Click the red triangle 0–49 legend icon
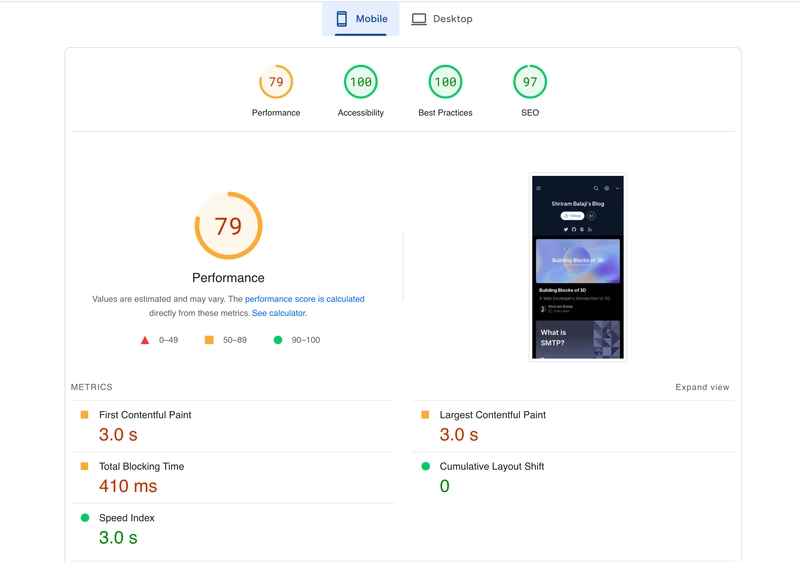The height and width of the screenshot is (562, 800). 145,340
